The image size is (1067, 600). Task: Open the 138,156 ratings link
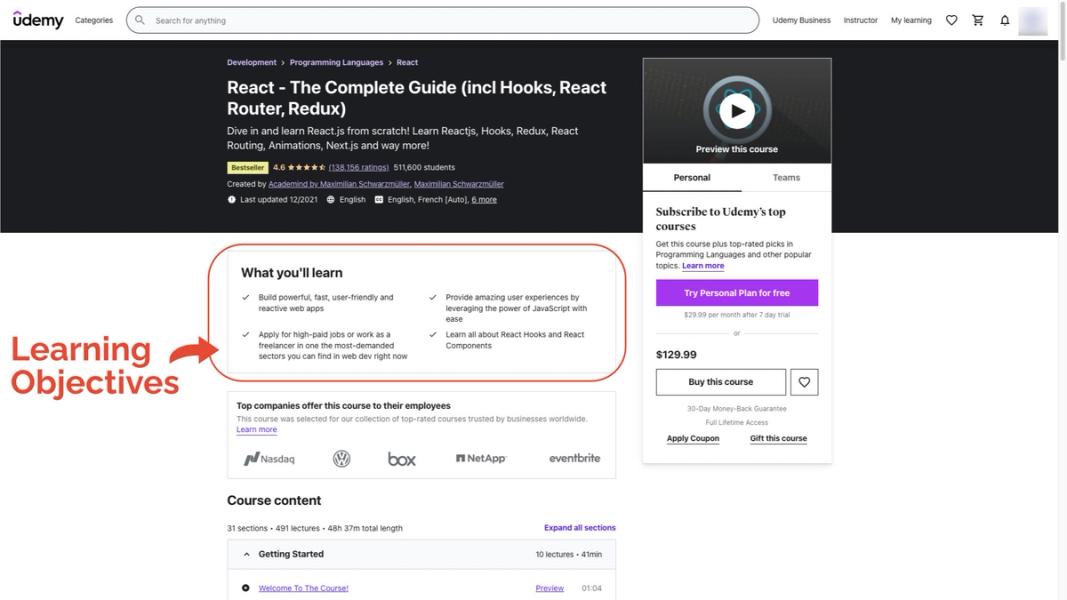coord(360,165)
